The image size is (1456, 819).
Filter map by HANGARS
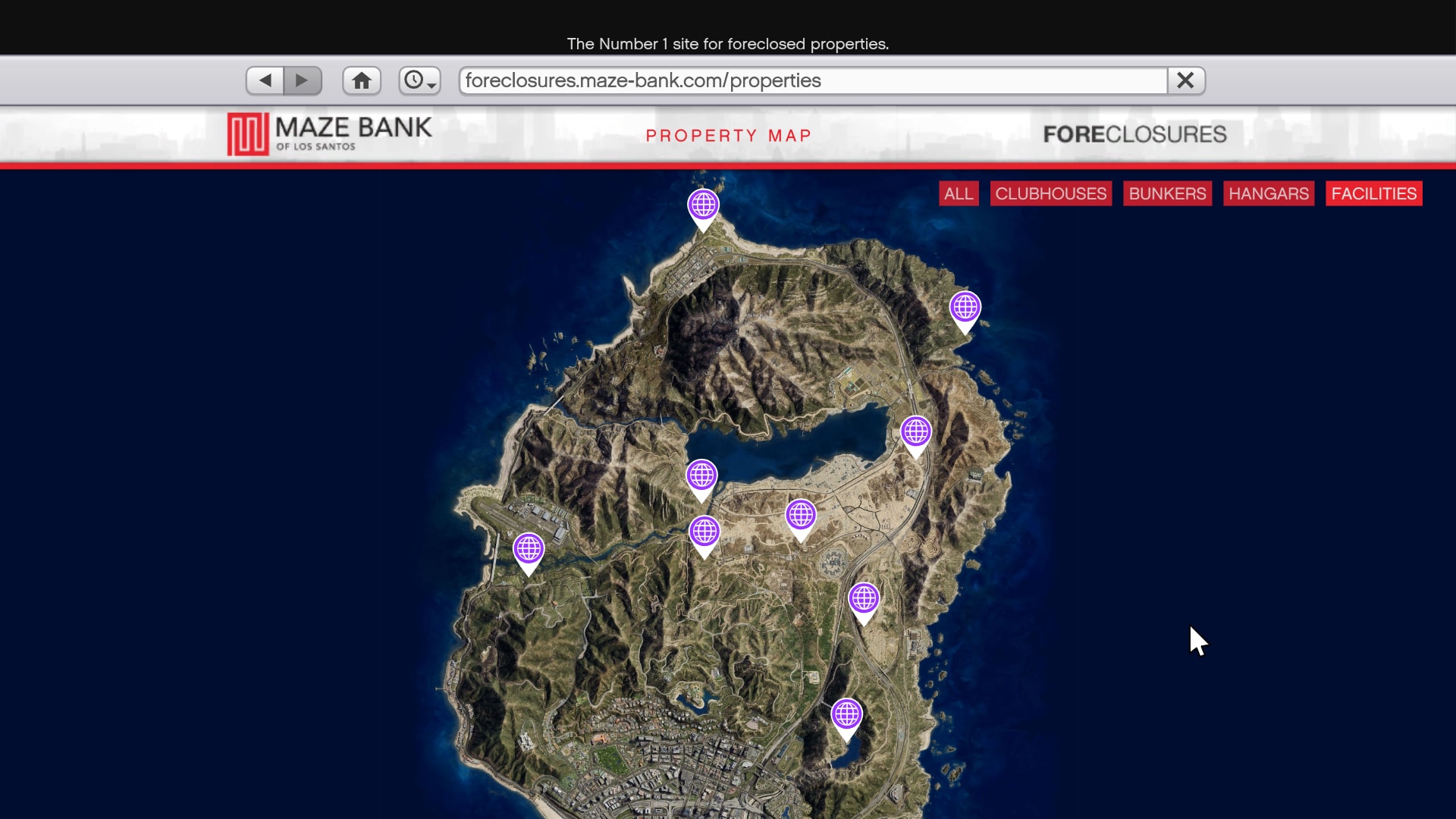click(1268, 193)
